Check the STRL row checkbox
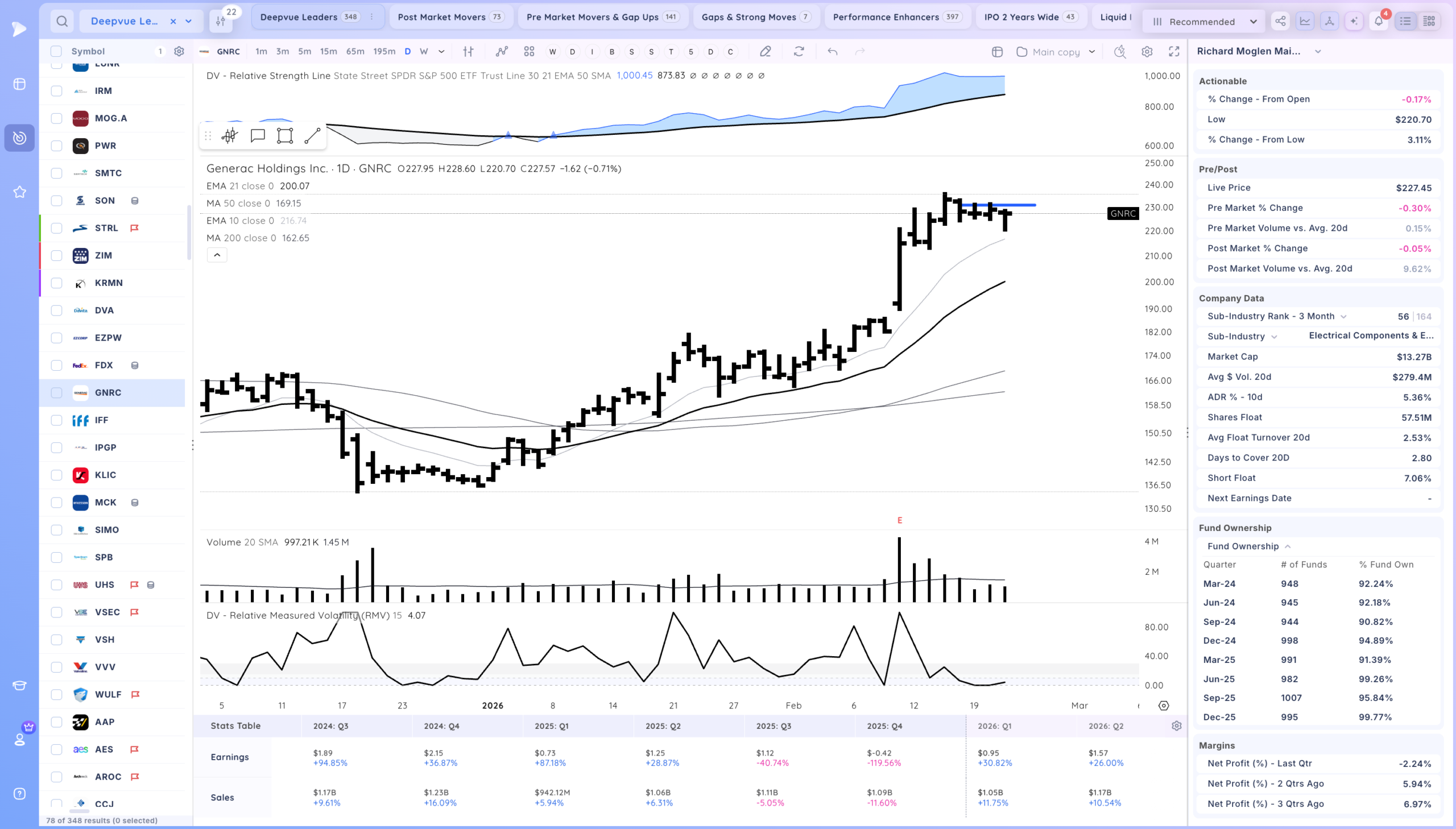The height and width of the screenshot is (829, 1456). (56, 228)
